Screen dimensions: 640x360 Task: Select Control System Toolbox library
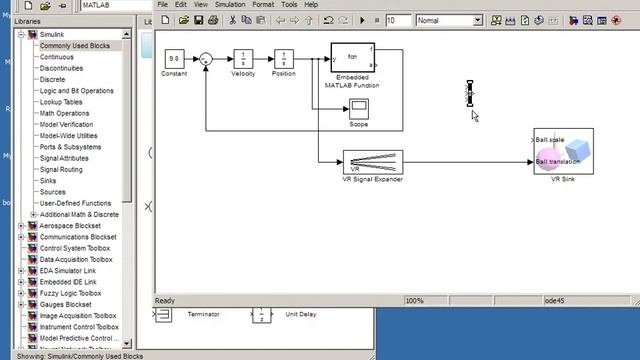pyautogui.click(x=75, y=248)
